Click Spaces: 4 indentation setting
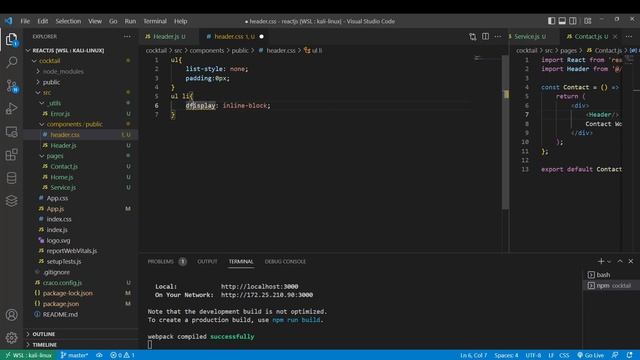The image size is (640, 360). click(506, 355)
